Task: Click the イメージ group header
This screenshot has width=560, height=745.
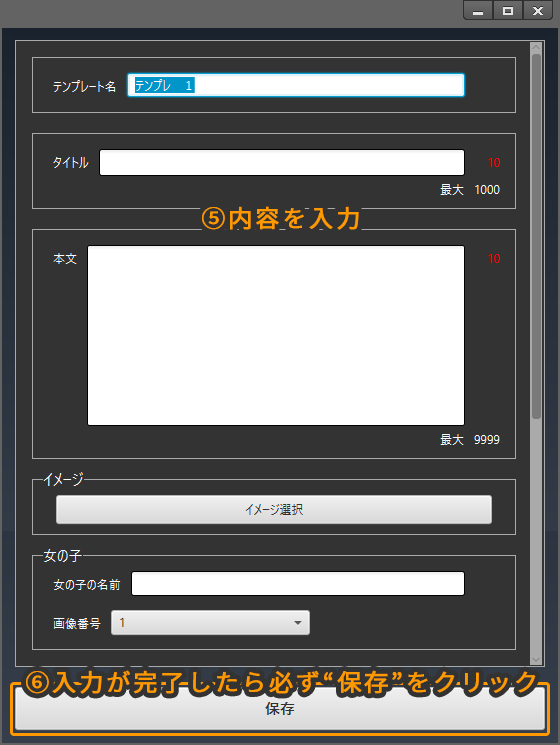Action: [64, 479]
